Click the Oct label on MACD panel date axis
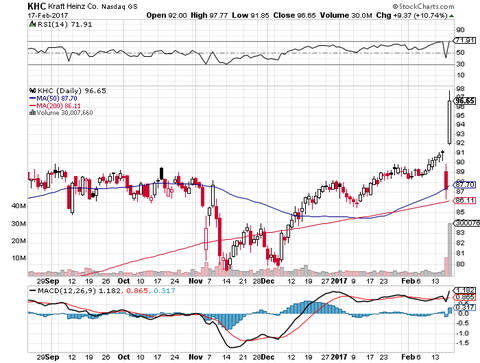 click(x=124, y=357)
